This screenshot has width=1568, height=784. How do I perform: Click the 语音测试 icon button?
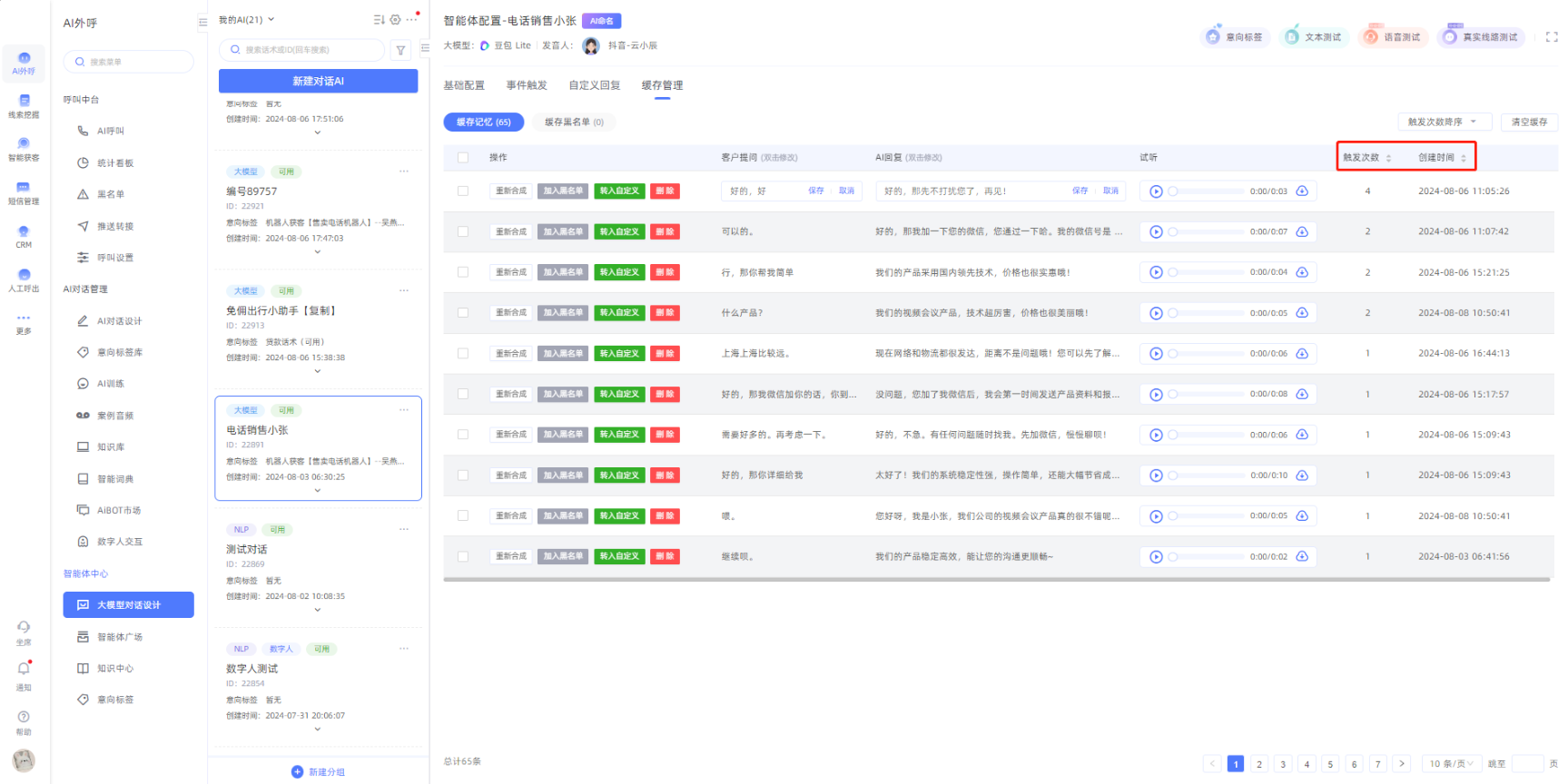1393,37
